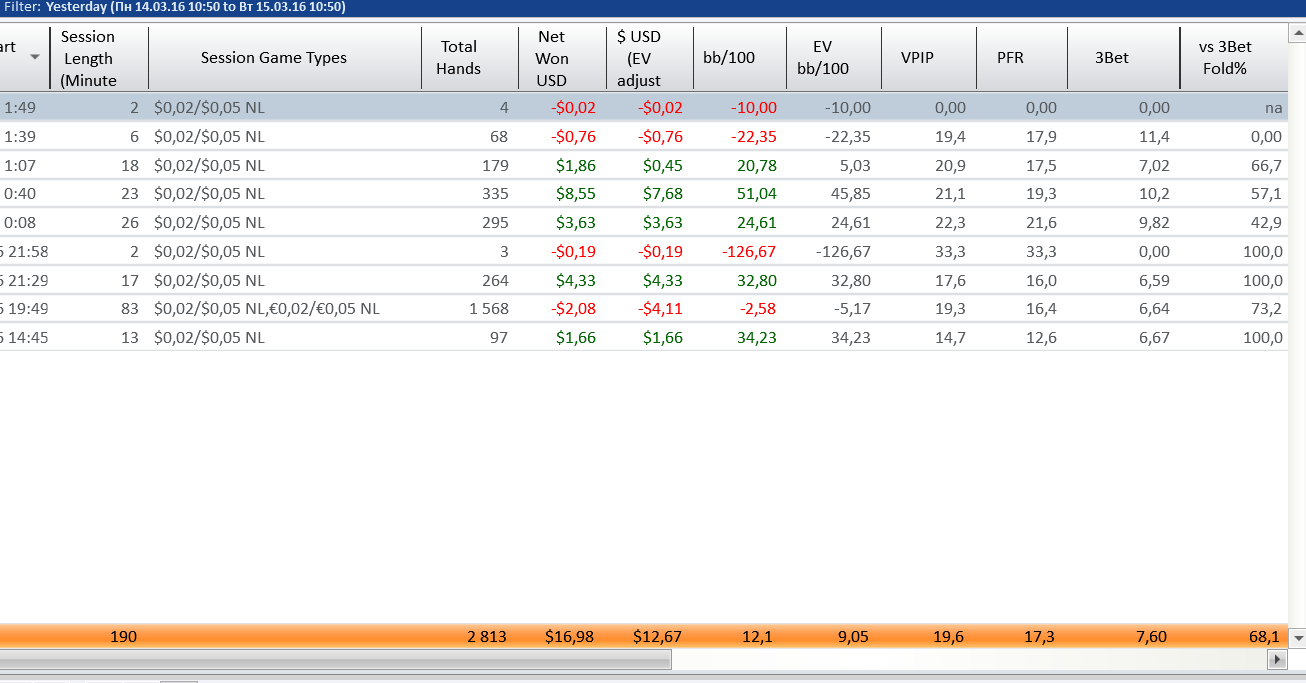
Task: Click the horizontal scrollbar thumb
Action: click(335, 659)
